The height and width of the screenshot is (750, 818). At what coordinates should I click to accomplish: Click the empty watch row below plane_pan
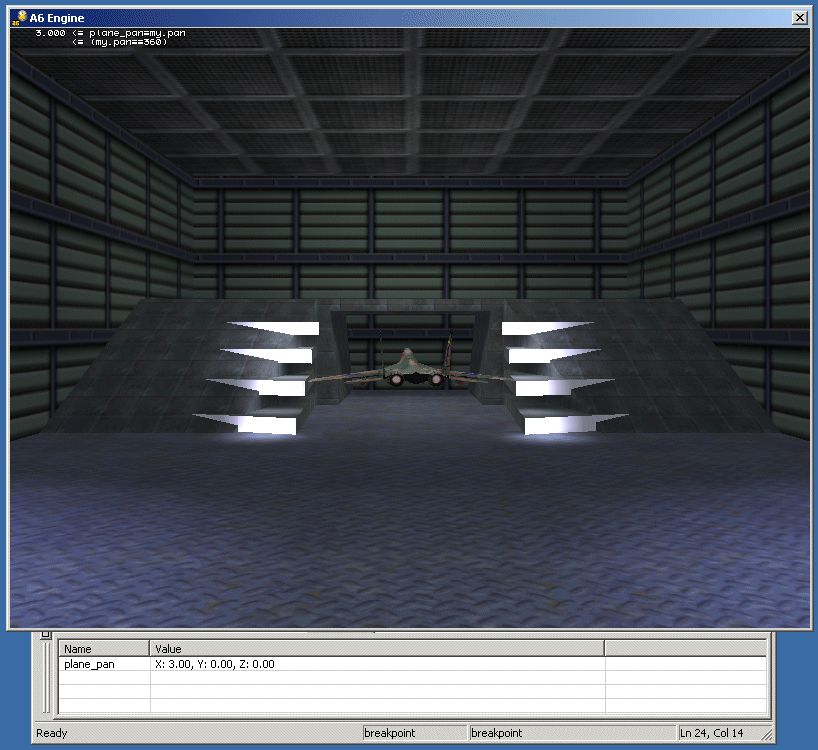(104, 679)
